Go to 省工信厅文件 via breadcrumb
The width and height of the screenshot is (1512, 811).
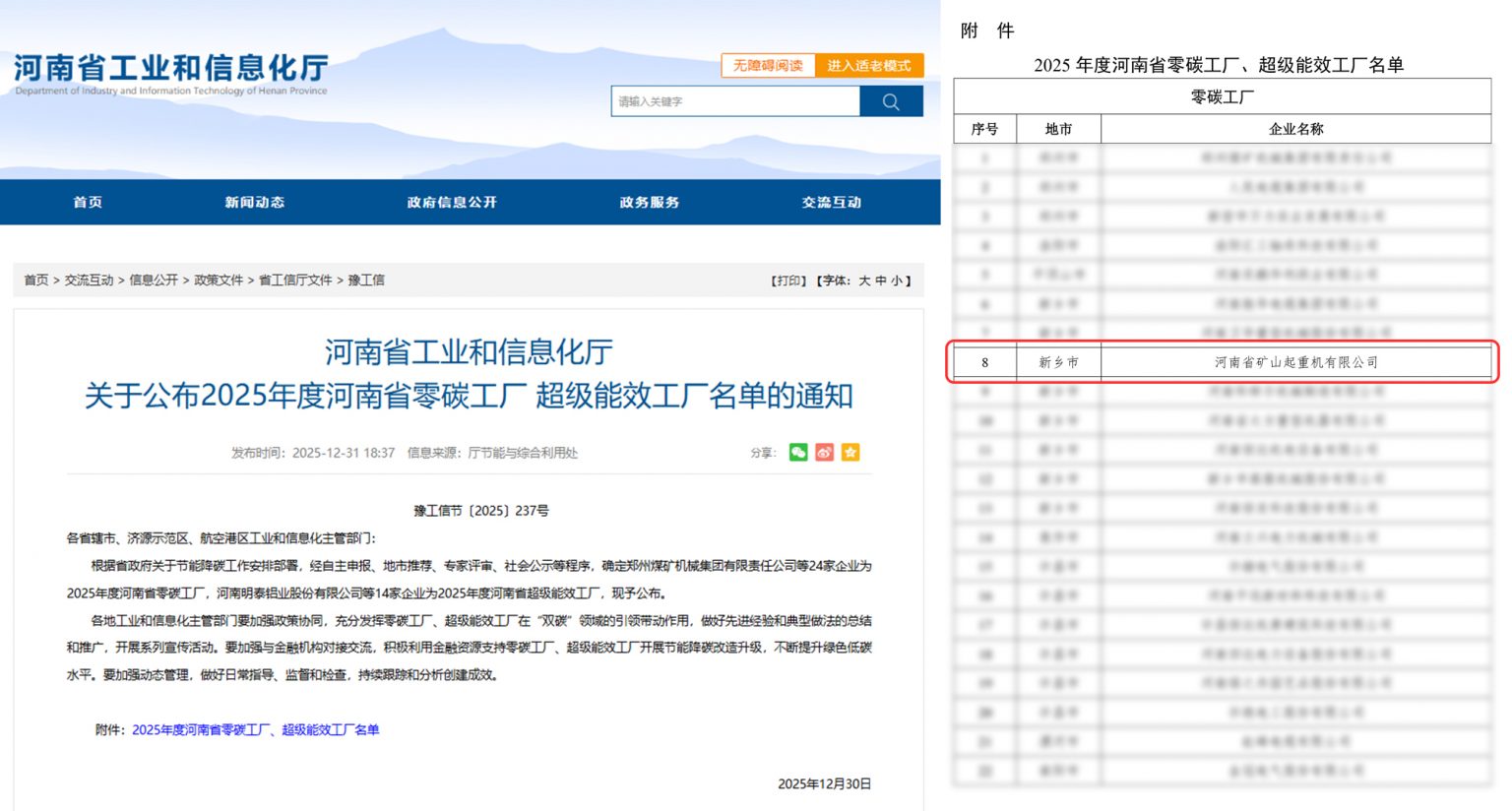point(295,281)
